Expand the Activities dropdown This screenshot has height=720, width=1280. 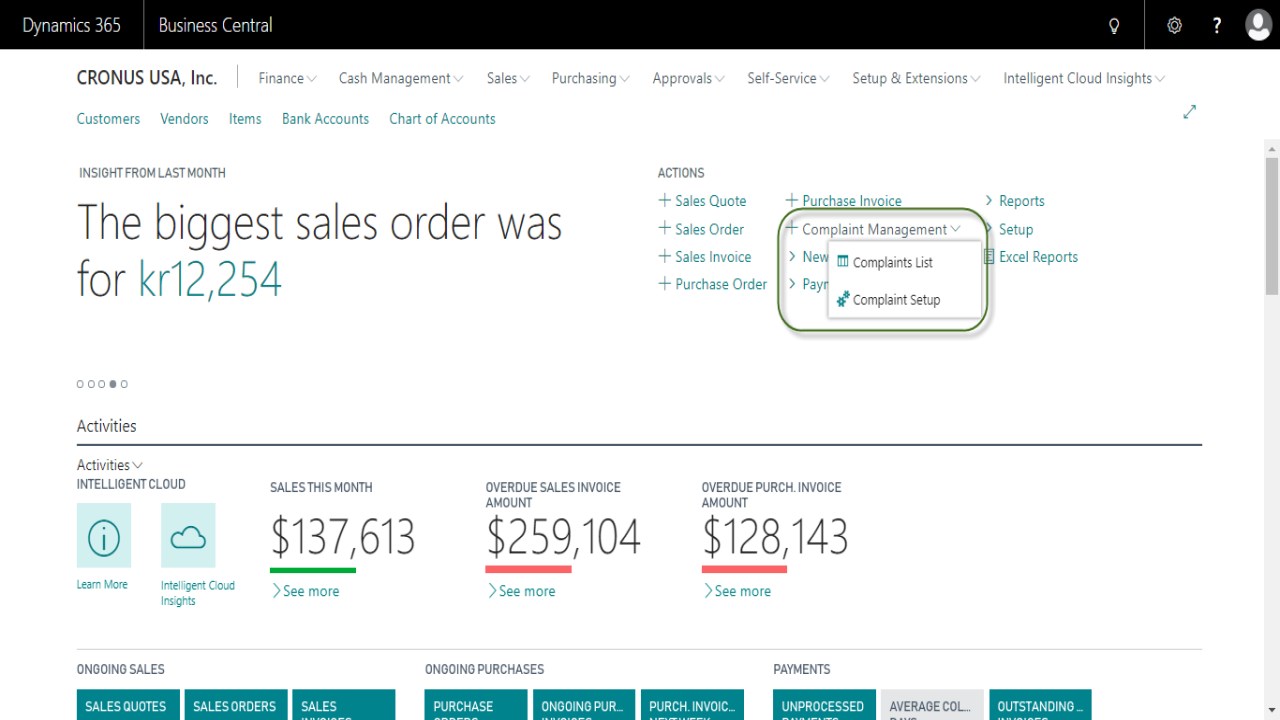[x=110, y=465]
